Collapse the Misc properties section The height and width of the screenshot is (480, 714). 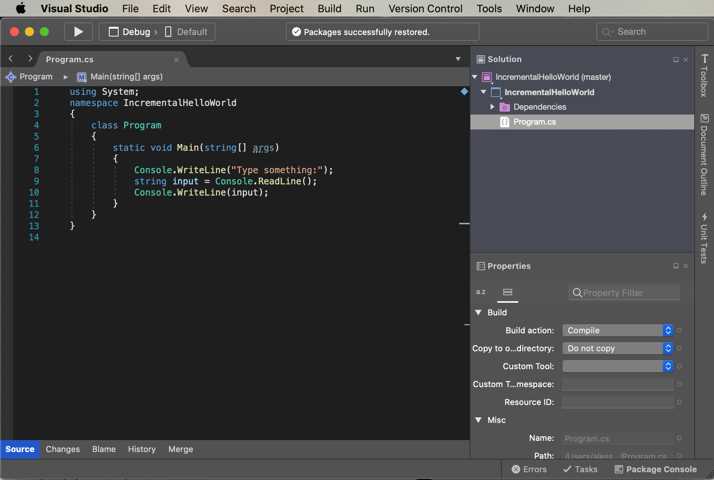[x=478, y=420]
